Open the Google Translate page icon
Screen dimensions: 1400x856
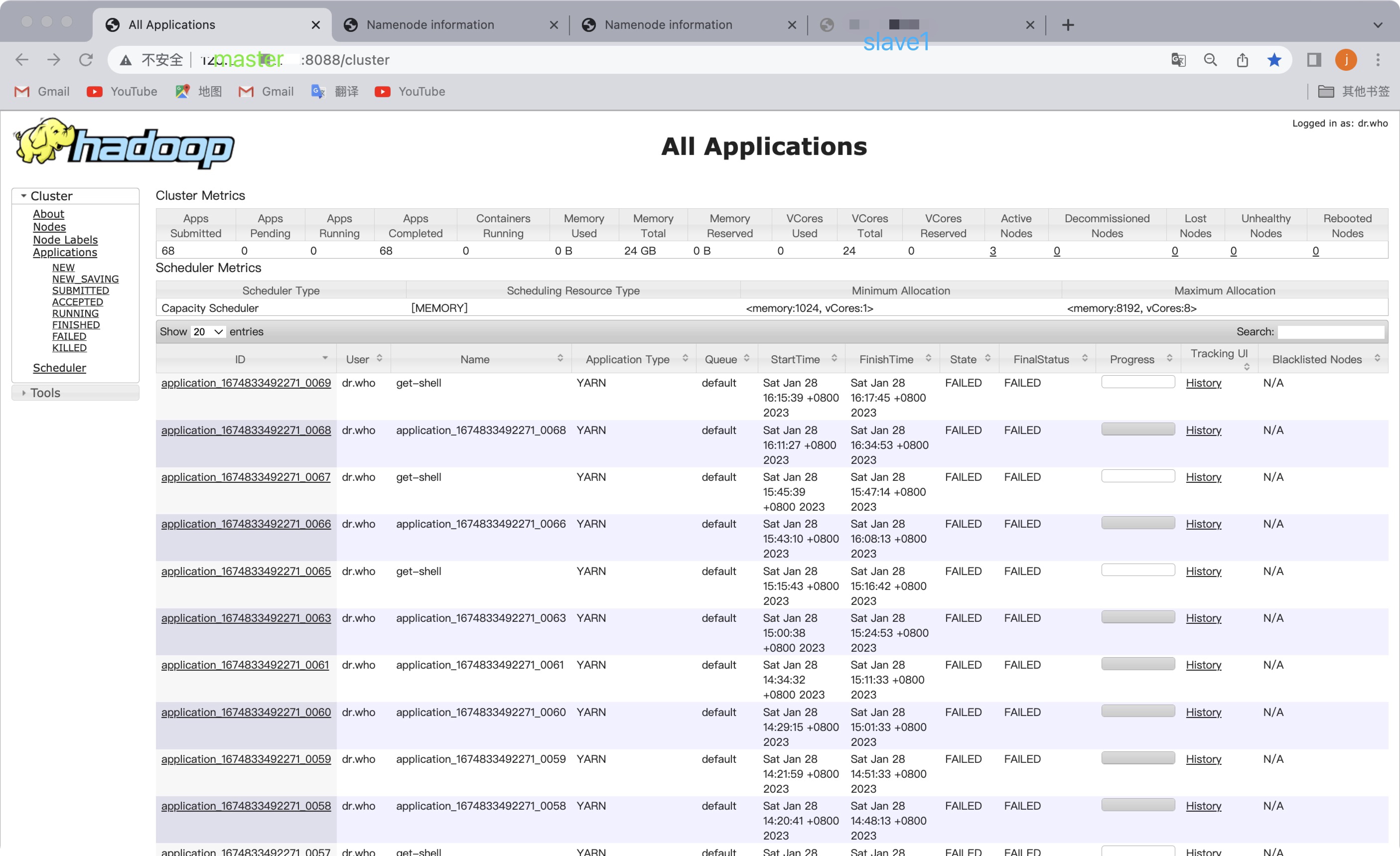pyautogui.click(x=1178, y=60)
